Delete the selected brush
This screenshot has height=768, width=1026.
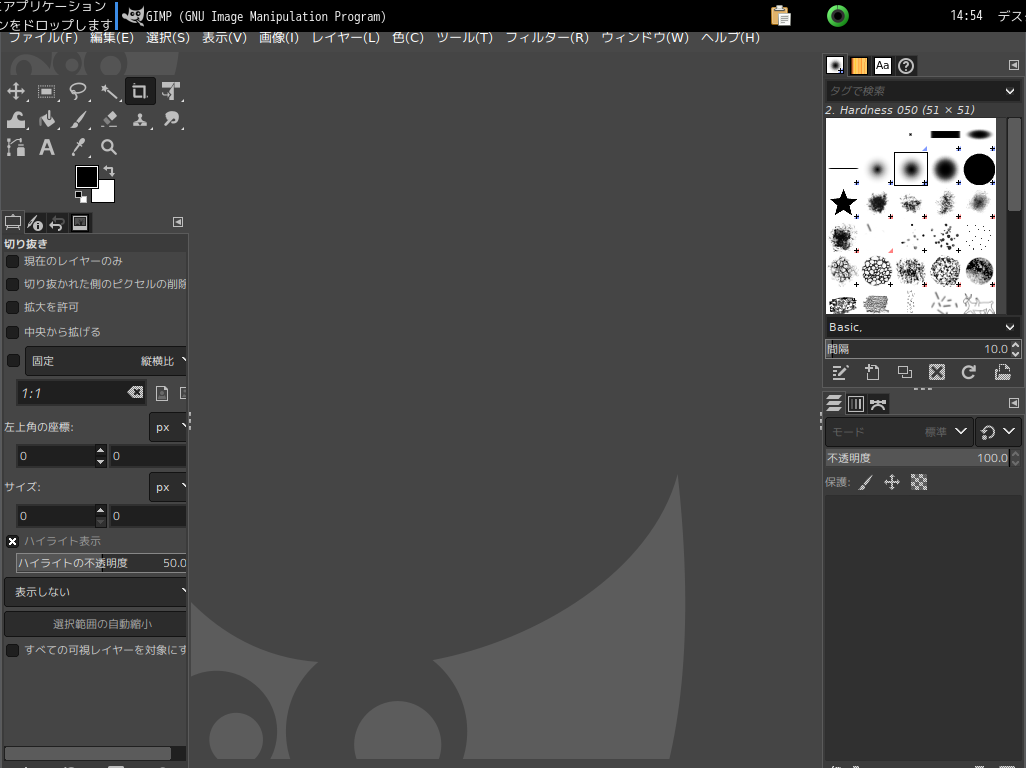point(937,373)
